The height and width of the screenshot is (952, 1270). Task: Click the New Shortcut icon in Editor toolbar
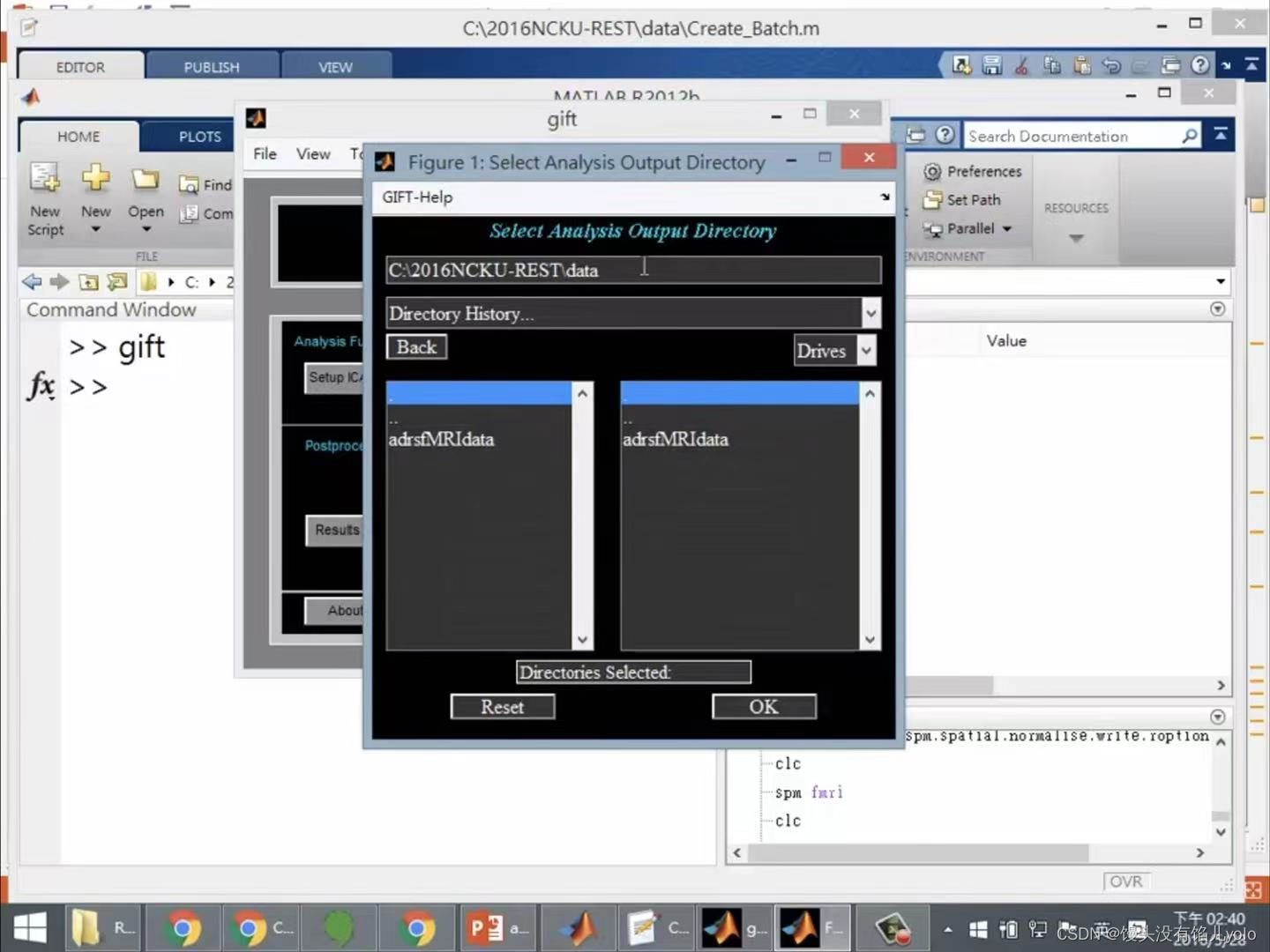click(x=962, y=65)
